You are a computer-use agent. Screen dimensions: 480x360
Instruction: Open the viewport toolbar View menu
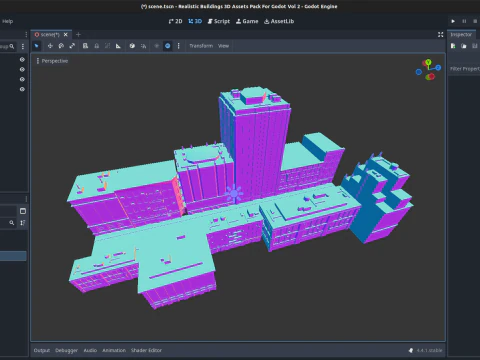[x=223, y=46]
